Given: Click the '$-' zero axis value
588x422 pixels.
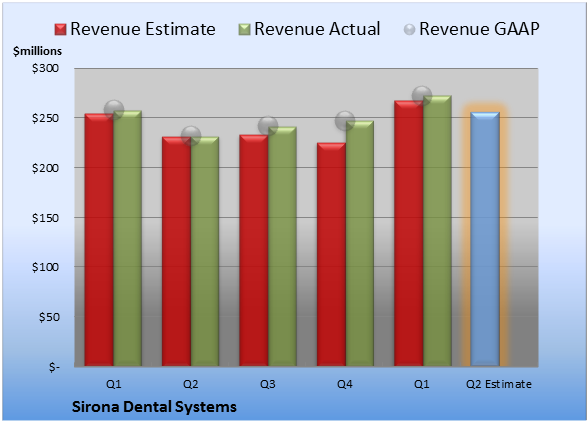Looking at the screenshot, I should 54,367.
